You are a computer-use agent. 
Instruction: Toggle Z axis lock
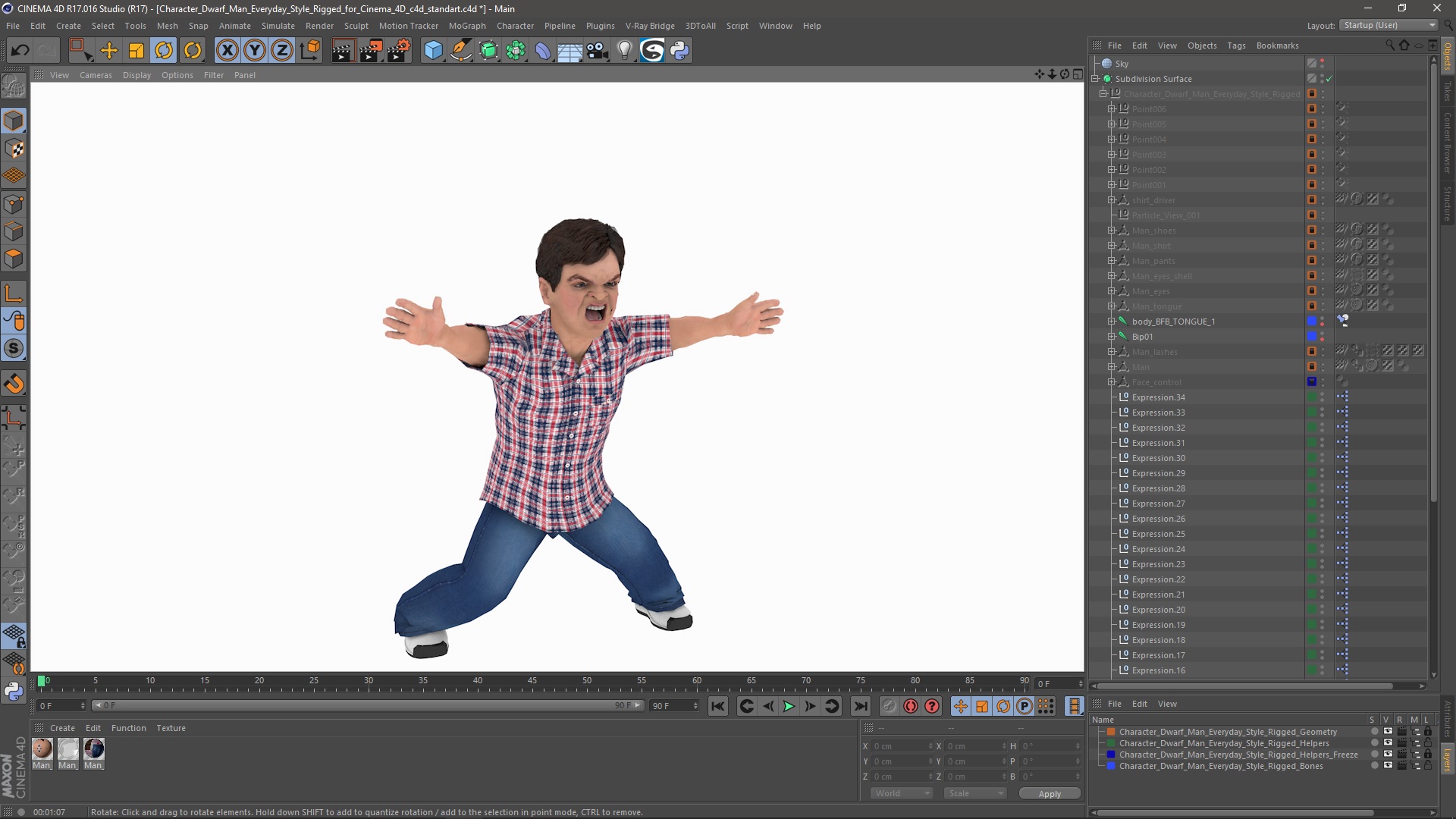pos(282,51)
